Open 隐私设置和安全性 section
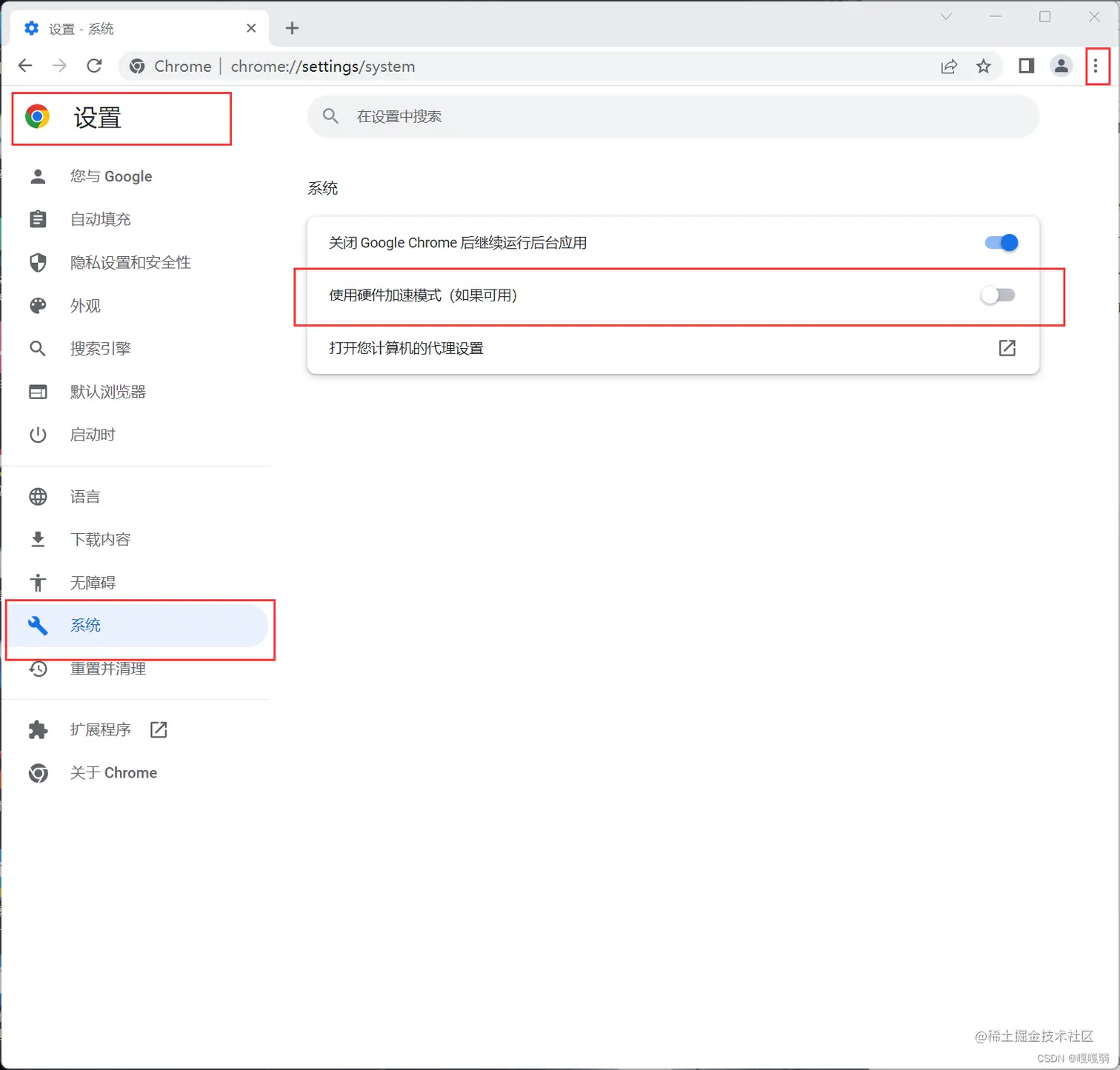Viewport: 1120px width, 1070px height. pos(137,262)
